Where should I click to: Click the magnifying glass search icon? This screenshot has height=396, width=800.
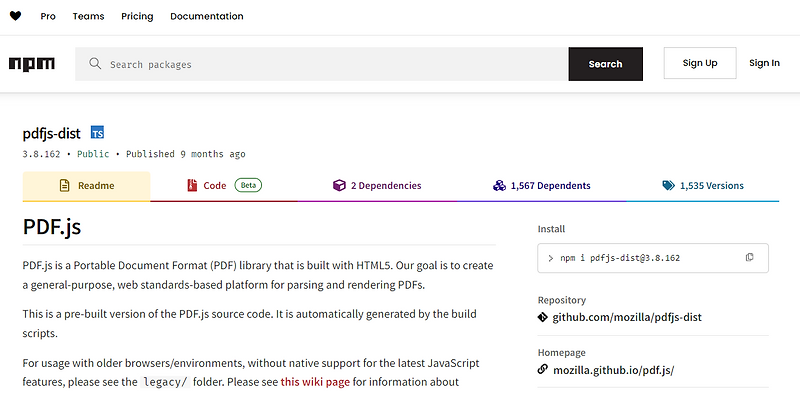click(95, 64)
